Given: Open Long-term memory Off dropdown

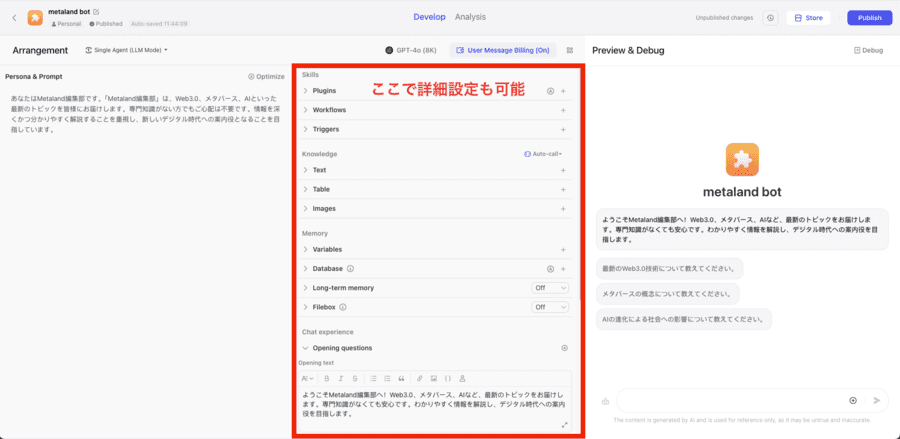Looking at the screenshot, I should [x=550, y=288].
